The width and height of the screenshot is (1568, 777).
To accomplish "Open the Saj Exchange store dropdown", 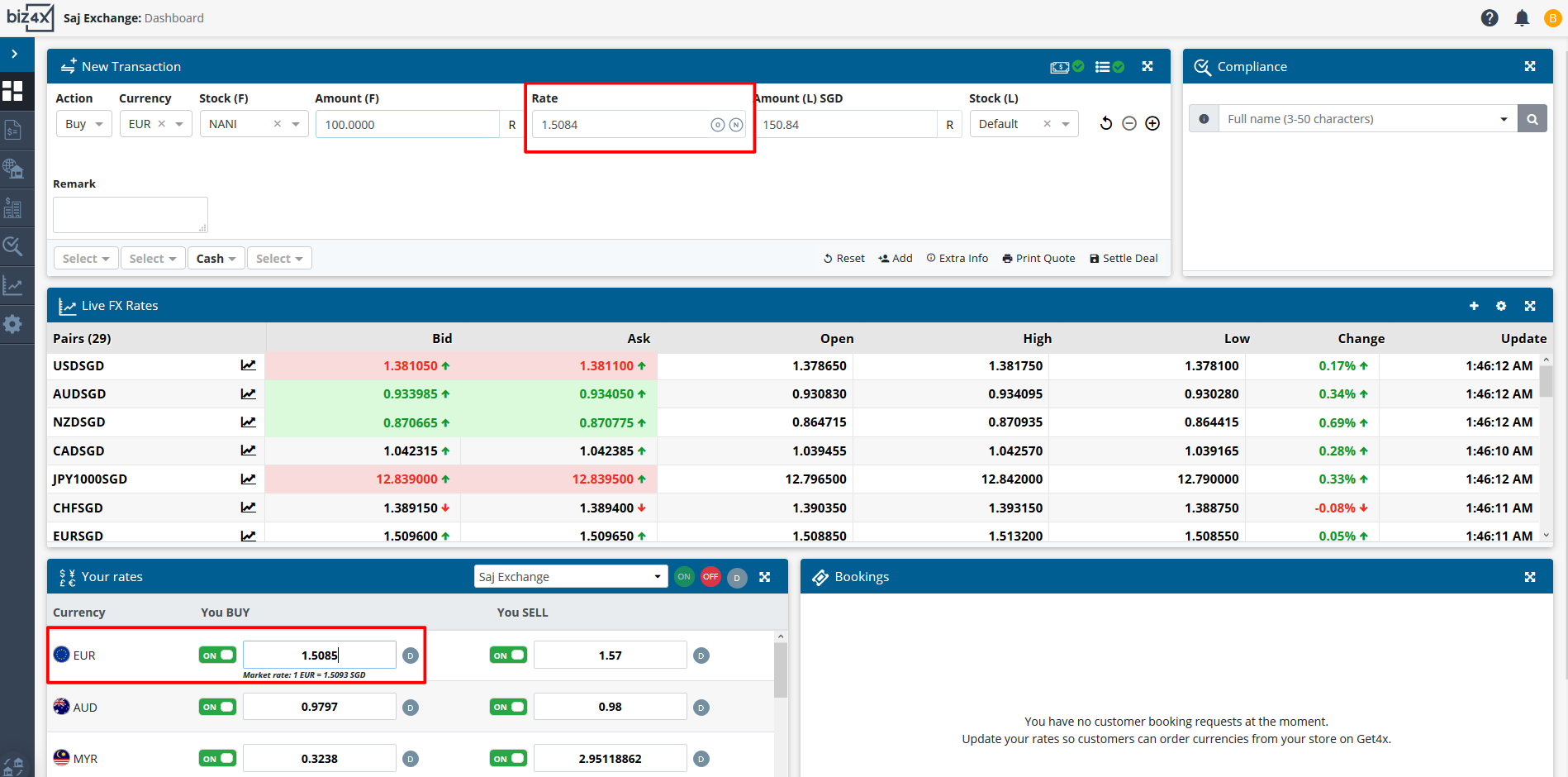I will click(571, 576).
